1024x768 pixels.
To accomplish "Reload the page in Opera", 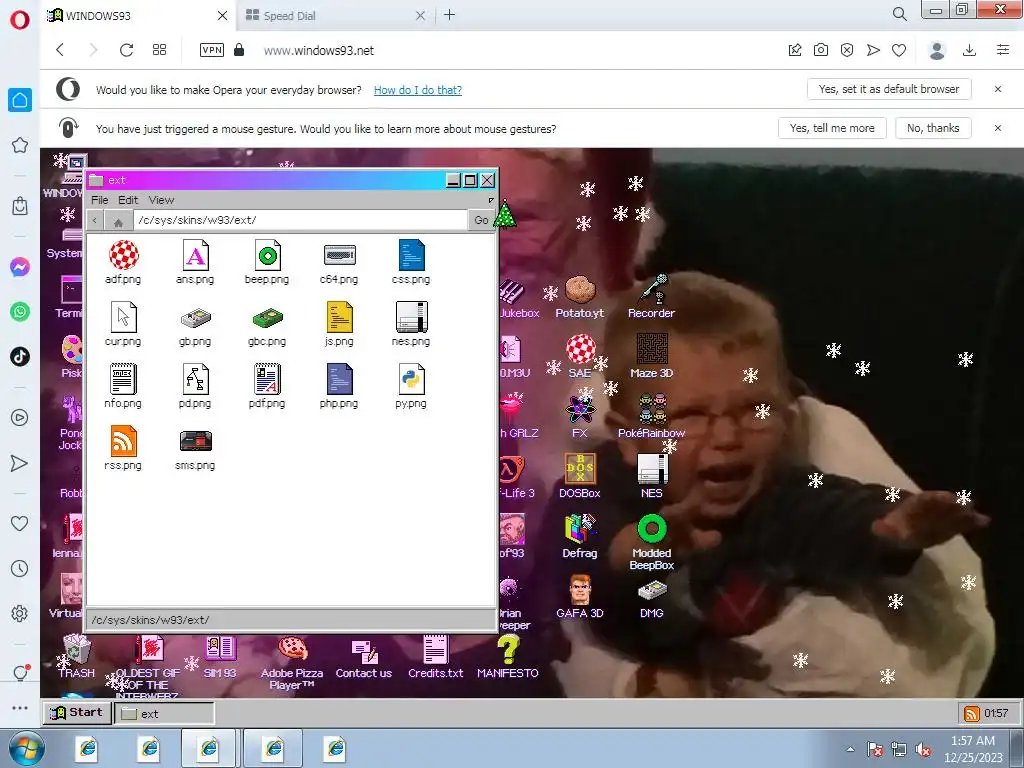I will (126, 50).
